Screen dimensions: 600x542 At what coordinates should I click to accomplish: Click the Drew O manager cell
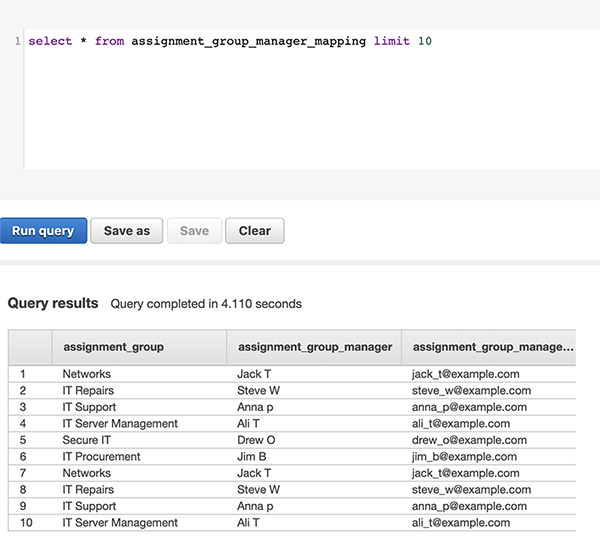(258, 440)
